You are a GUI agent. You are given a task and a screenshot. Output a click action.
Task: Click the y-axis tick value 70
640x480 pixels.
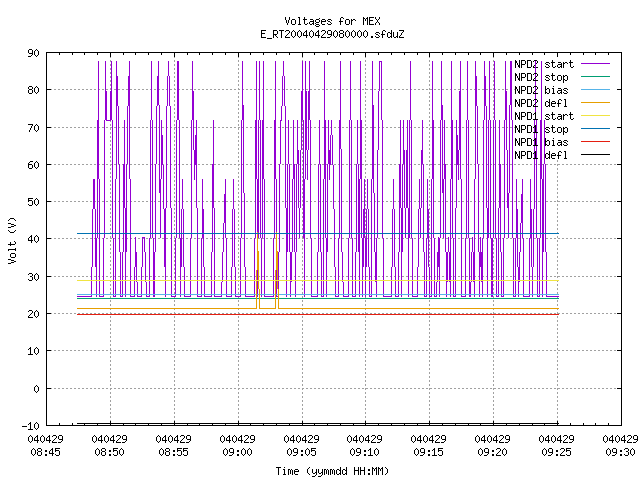[x=33, y=128]
